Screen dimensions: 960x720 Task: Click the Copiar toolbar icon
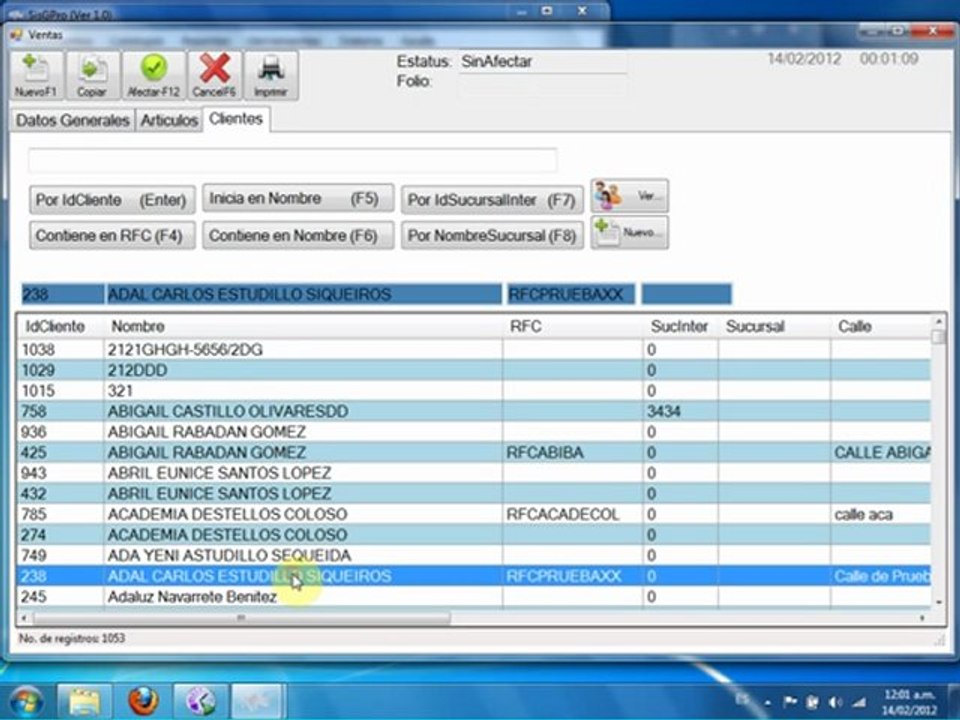[x=92, y=75]
